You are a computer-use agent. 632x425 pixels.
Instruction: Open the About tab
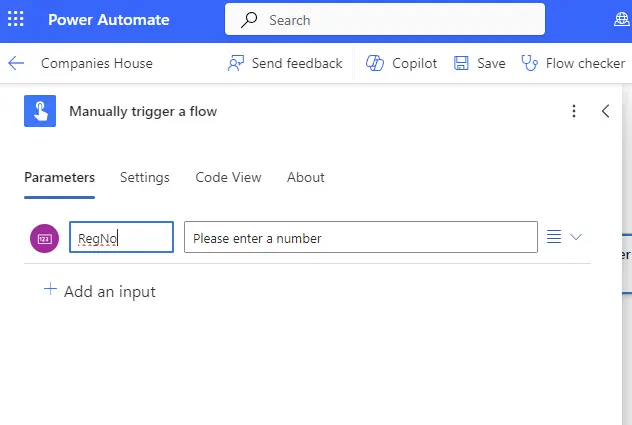(x=306, y=177)
